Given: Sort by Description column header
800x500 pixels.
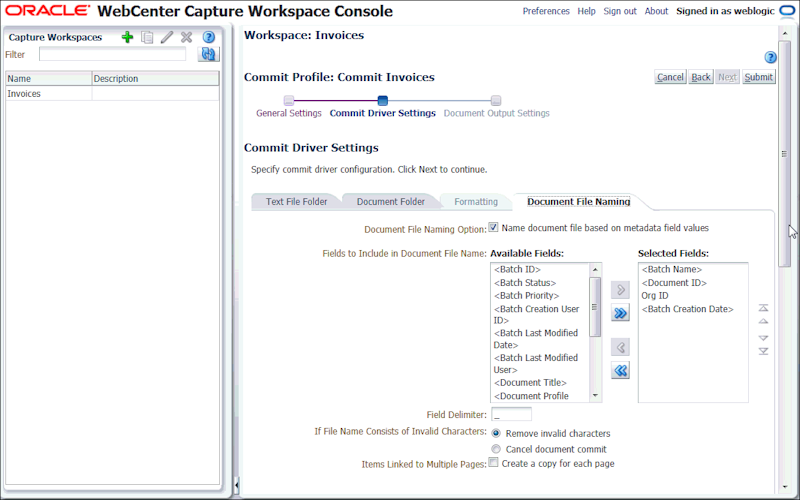Looking at the screenshot, I should click(156, 79).
